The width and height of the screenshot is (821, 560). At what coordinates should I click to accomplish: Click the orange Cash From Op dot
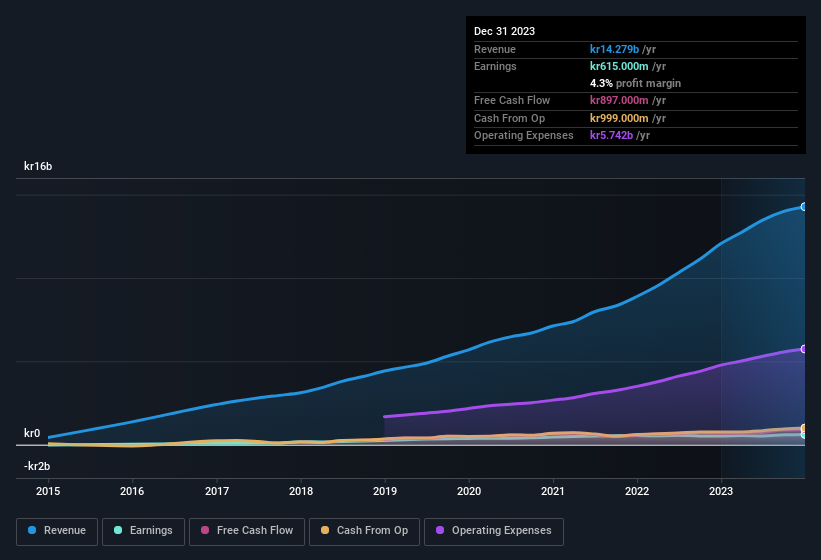click(x=326, y=531)
